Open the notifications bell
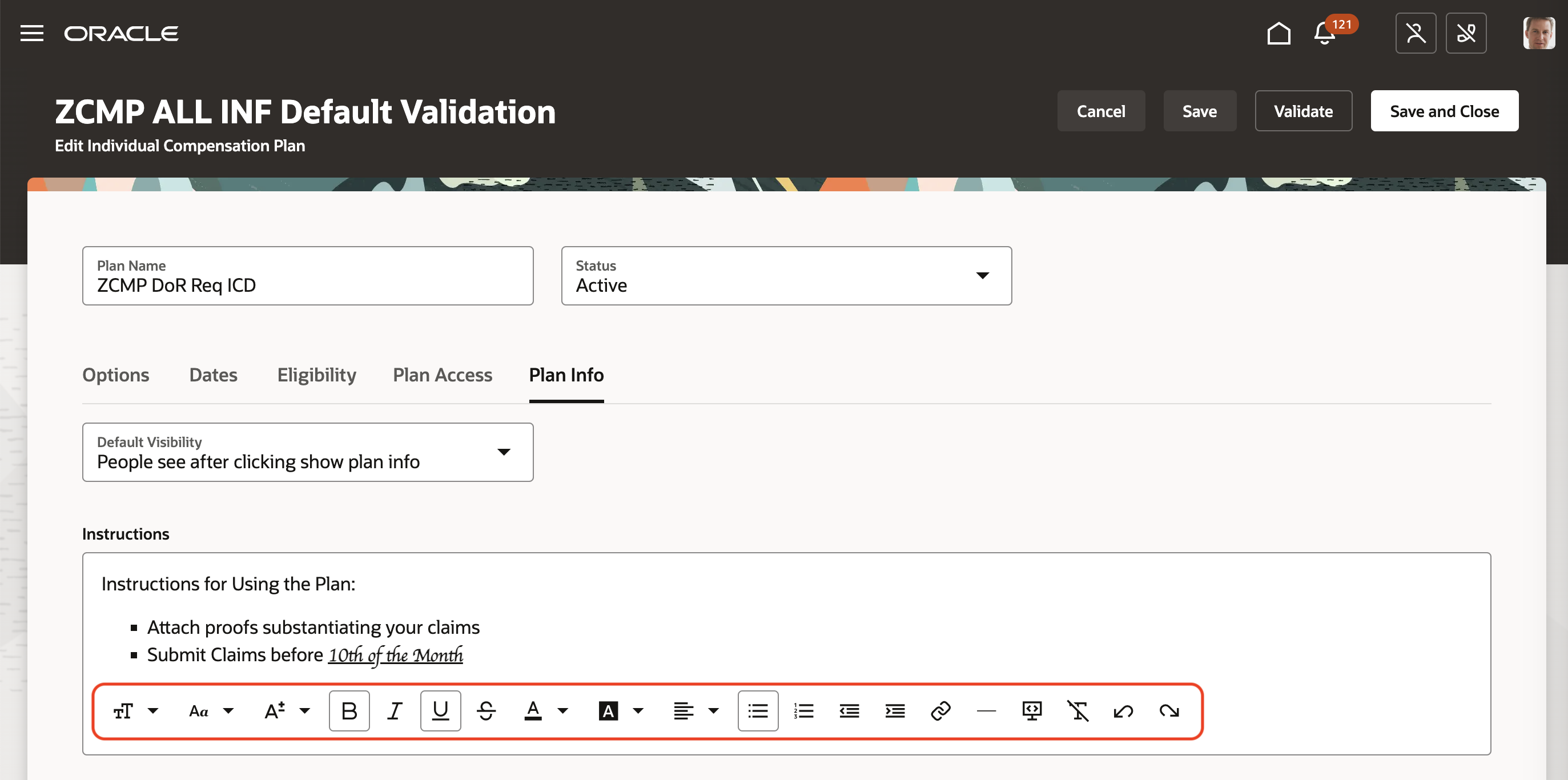 (x=1325, y=34)
